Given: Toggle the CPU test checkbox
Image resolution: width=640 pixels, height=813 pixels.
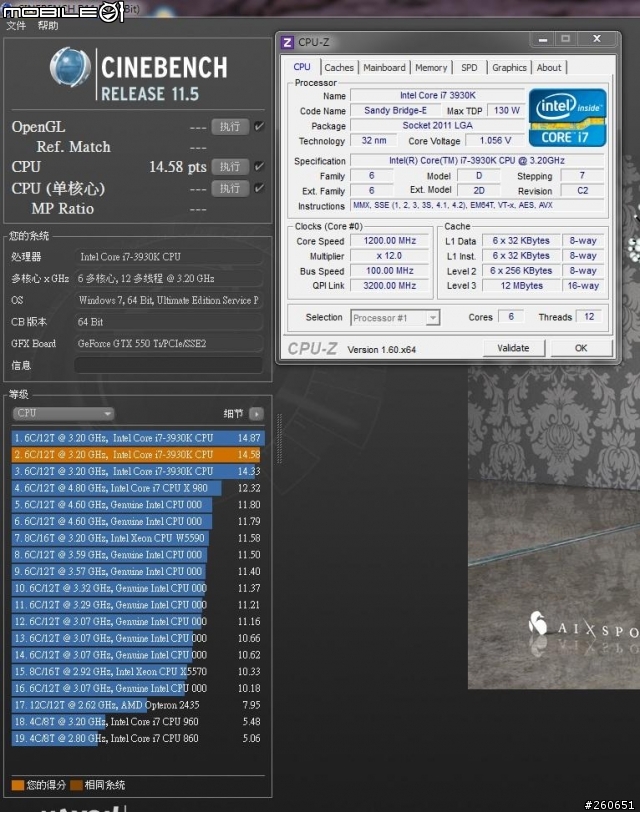Looking at the screenshot, I should click(x=259, y=166).
